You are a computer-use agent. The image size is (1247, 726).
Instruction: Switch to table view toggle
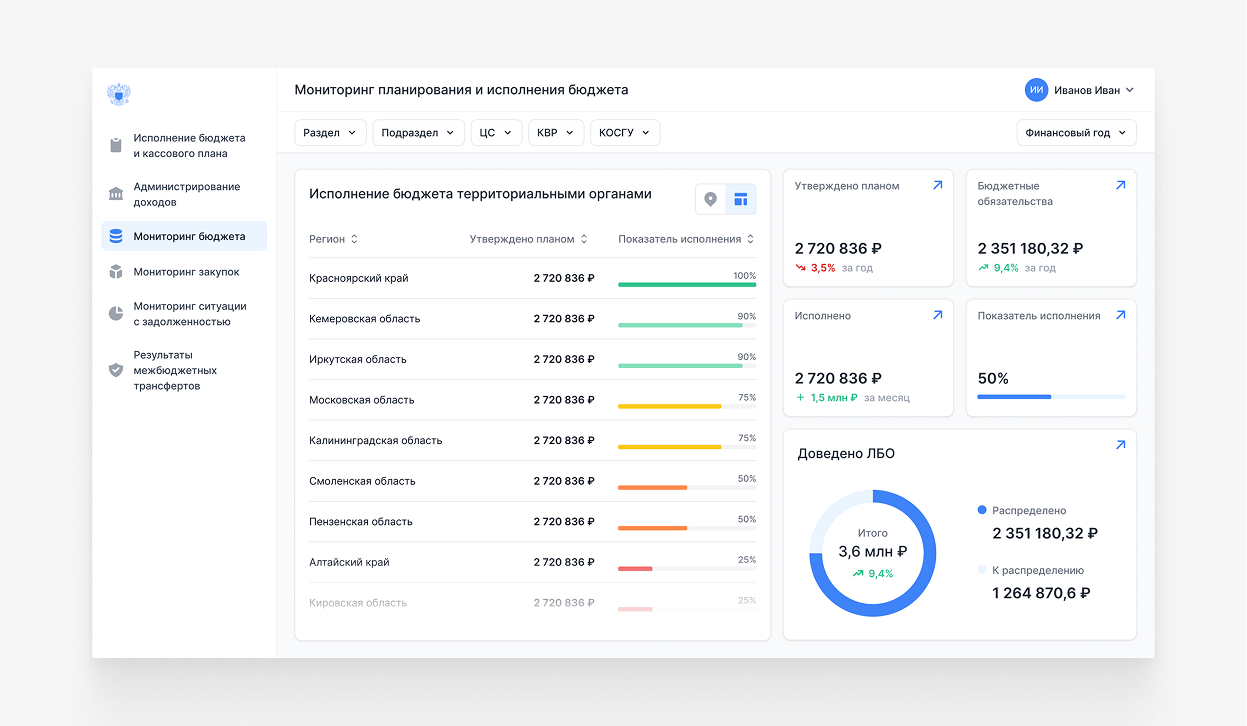click(741, 199)
